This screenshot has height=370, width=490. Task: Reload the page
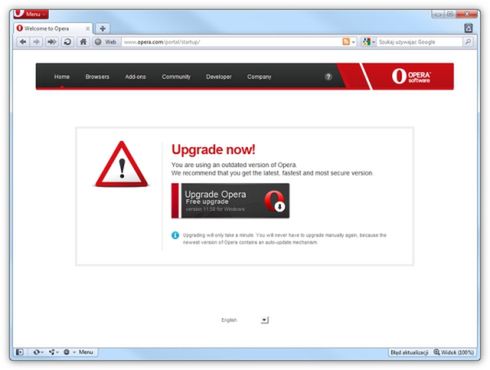[x=67, y=42]
